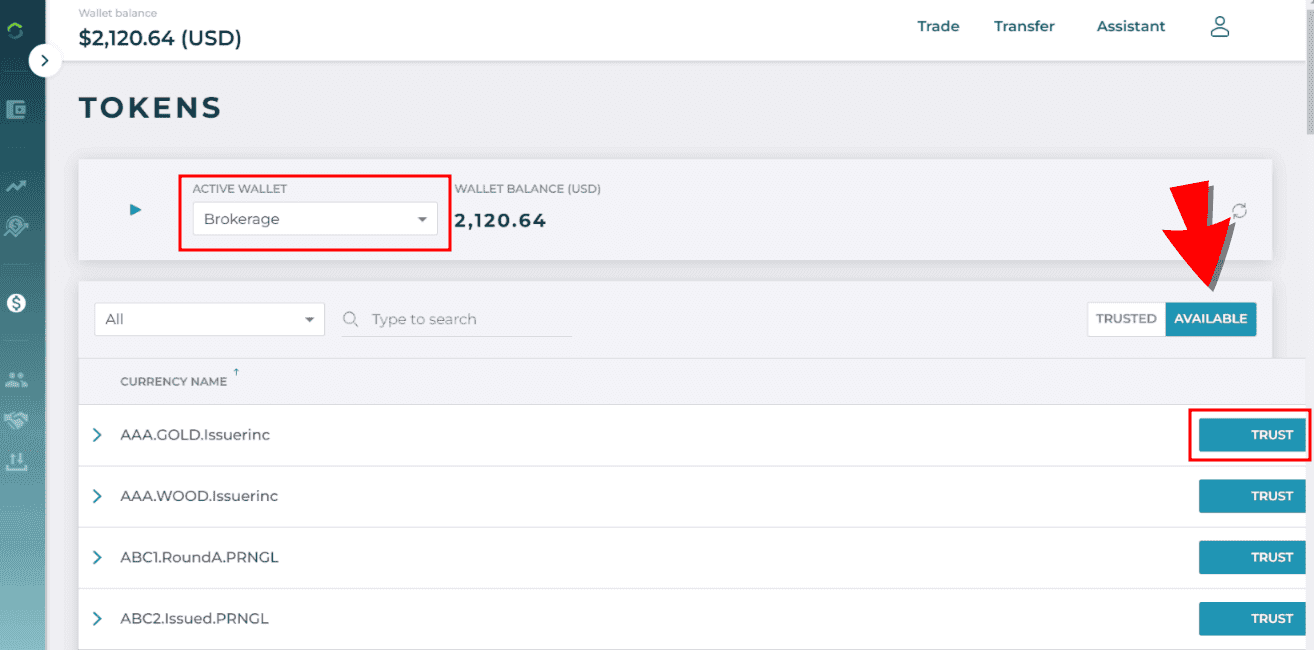The width and height of the screenshot is (1314, 650).
Task: Click the search magnifier icon
Action: pos(351,319)
